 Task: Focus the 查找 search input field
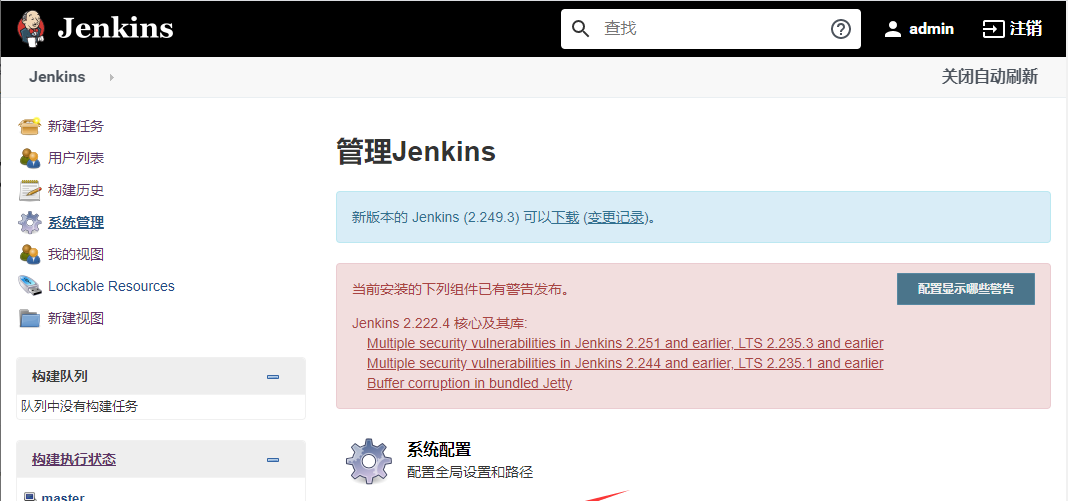(710, 29)
